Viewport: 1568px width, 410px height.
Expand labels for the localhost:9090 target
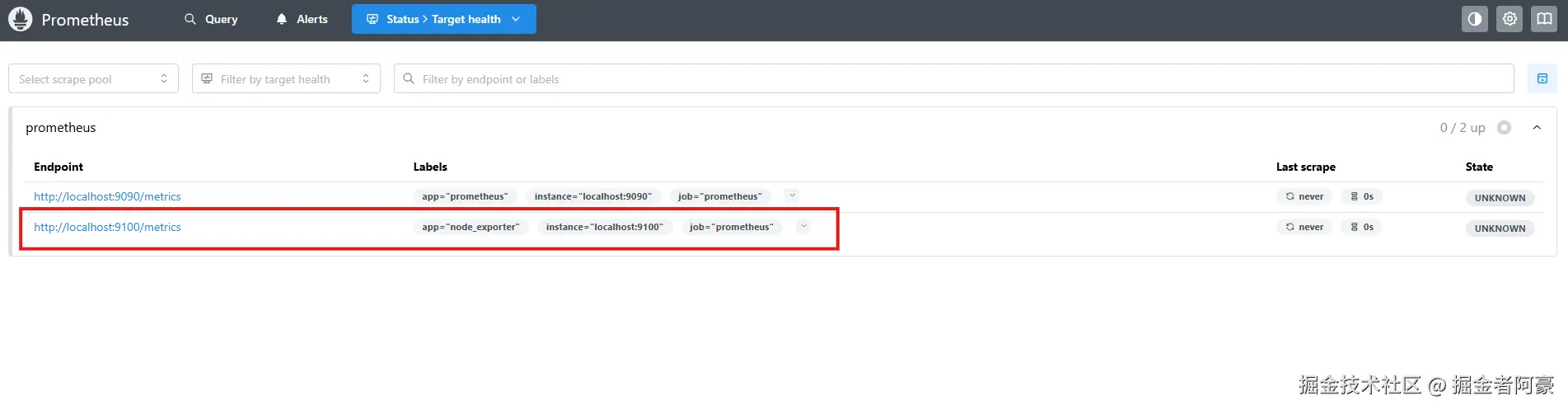(x=792, y=196)
